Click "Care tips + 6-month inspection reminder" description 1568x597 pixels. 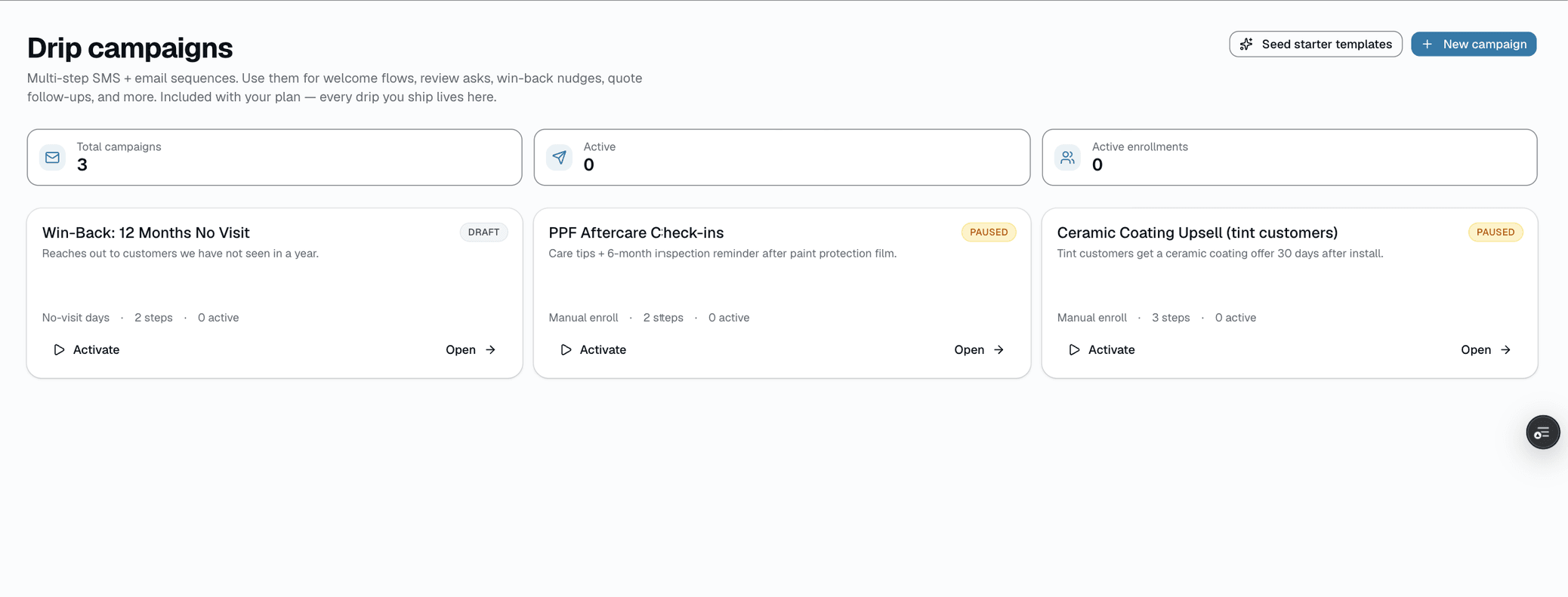point(723,254)
